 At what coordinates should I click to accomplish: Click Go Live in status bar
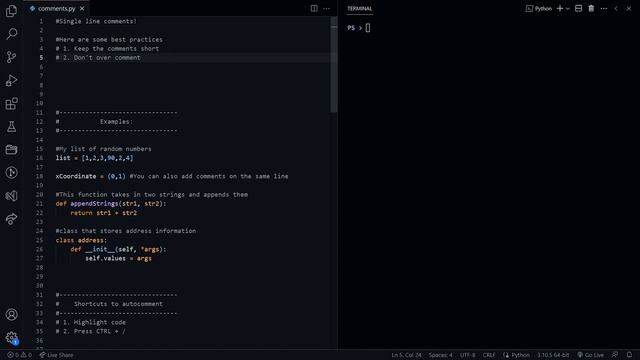click(x=590, y=355)
